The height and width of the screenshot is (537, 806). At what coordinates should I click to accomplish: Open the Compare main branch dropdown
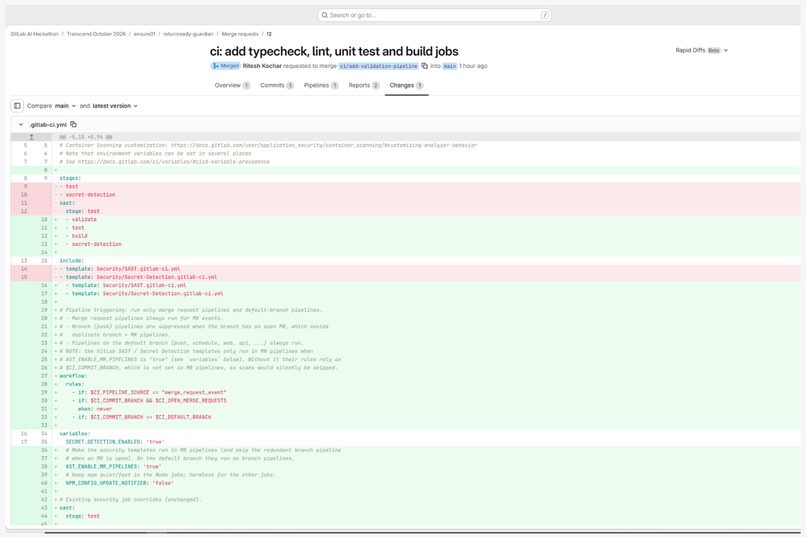pos(65,106)
